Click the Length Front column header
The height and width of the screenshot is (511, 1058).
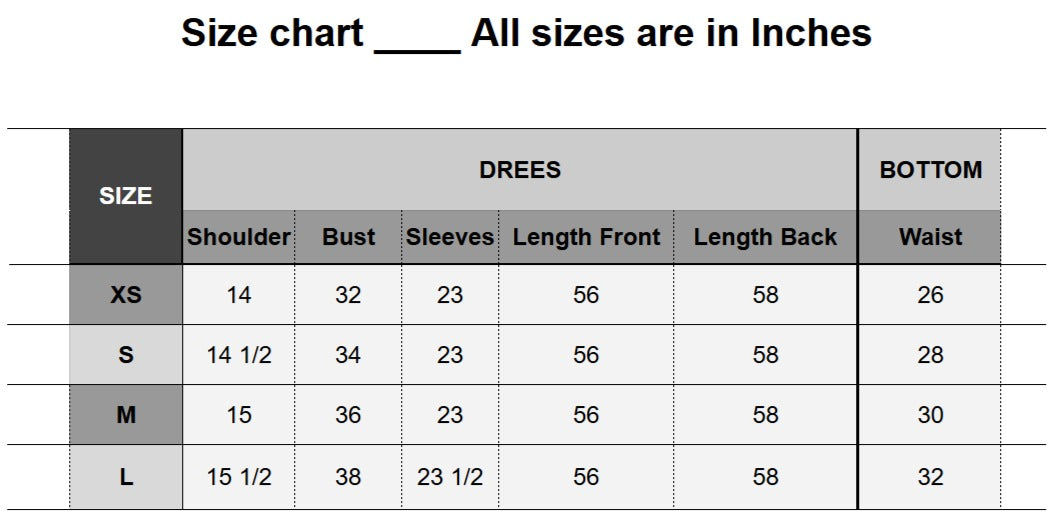pos(586,237)
